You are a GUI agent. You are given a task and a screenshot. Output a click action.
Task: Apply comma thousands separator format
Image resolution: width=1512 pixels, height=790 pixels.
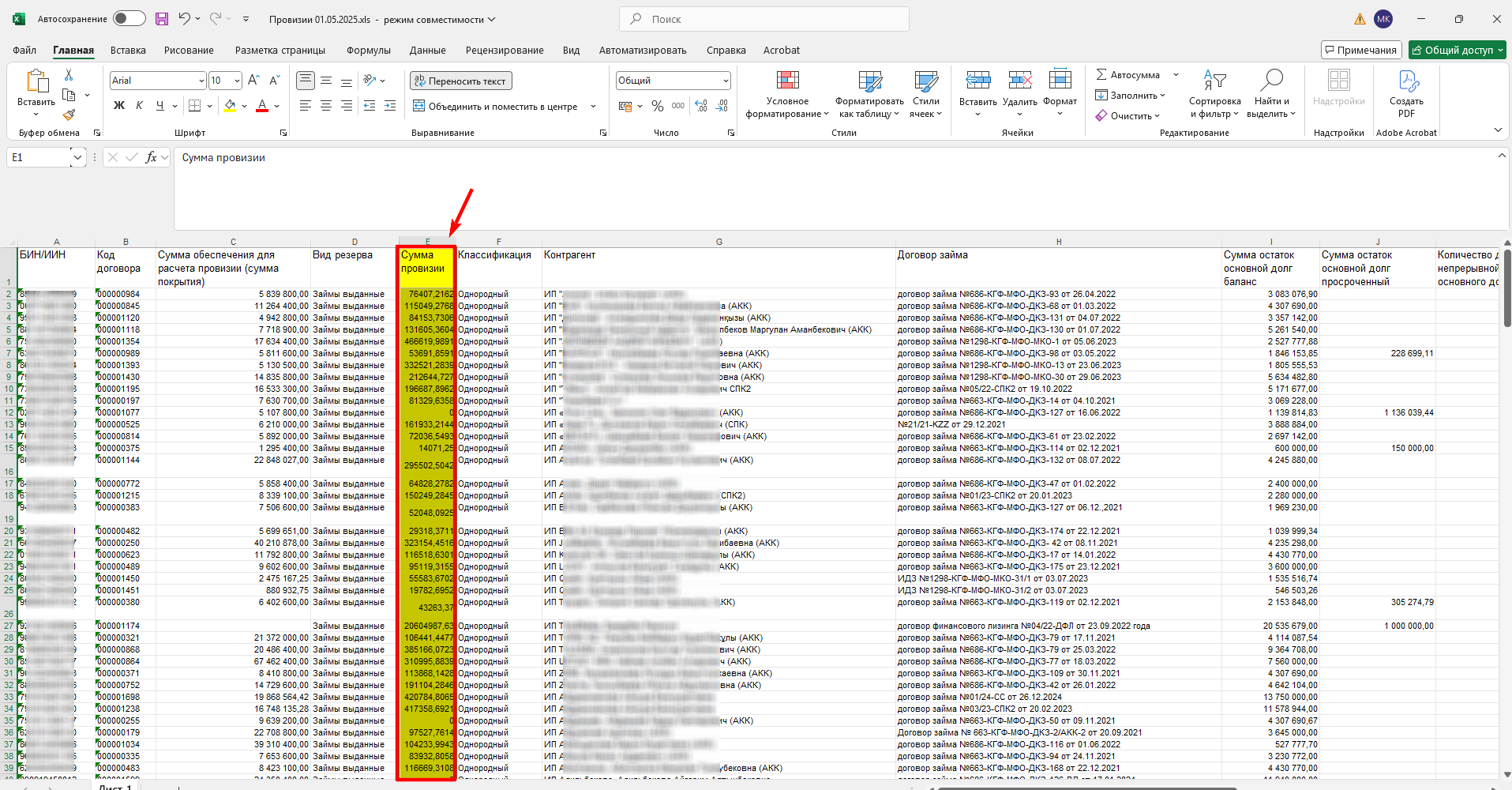coord(678,106)
